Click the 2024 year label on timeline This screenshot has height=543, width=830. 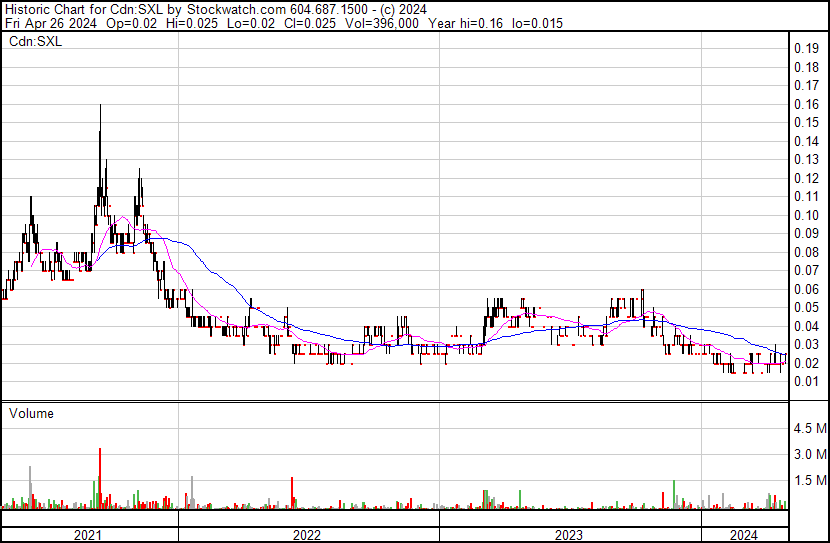(x=744, y=535)
